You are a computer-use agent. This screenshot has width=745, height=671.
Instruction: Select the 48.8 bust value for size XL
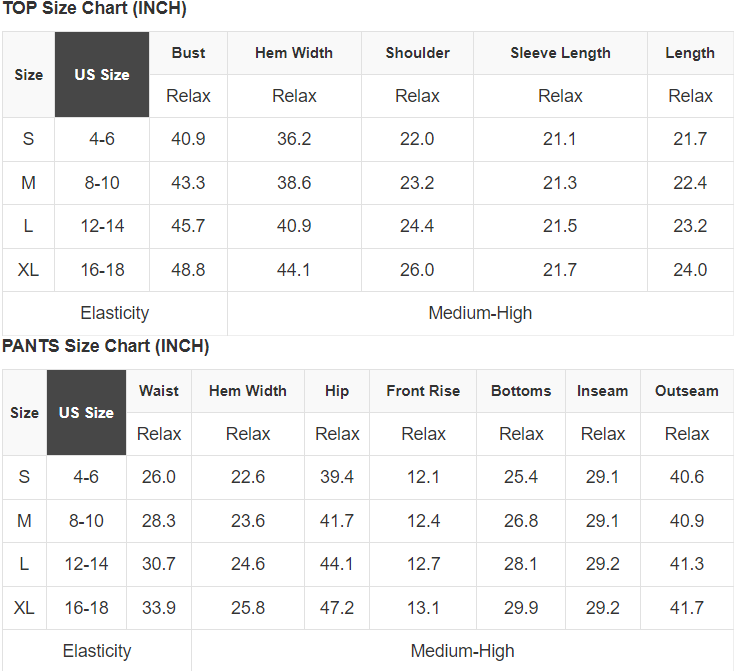click(188, 270)
